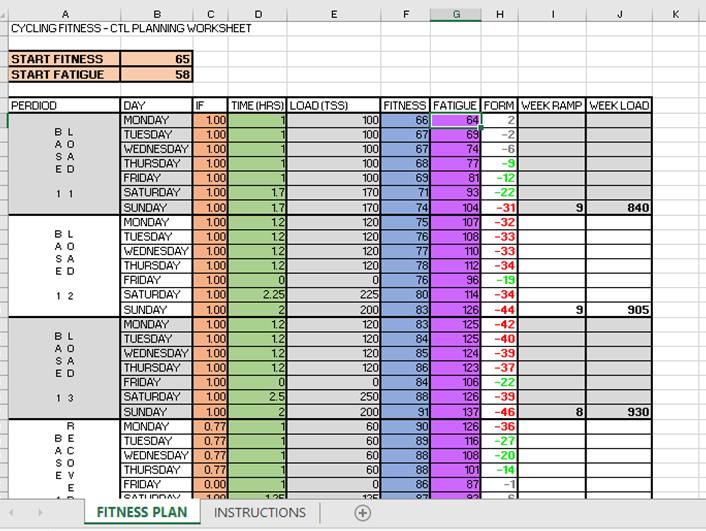Viewport: 706px width, 531px height.
Task: Select the time cell showing 2.25
Action: point(258,295)
